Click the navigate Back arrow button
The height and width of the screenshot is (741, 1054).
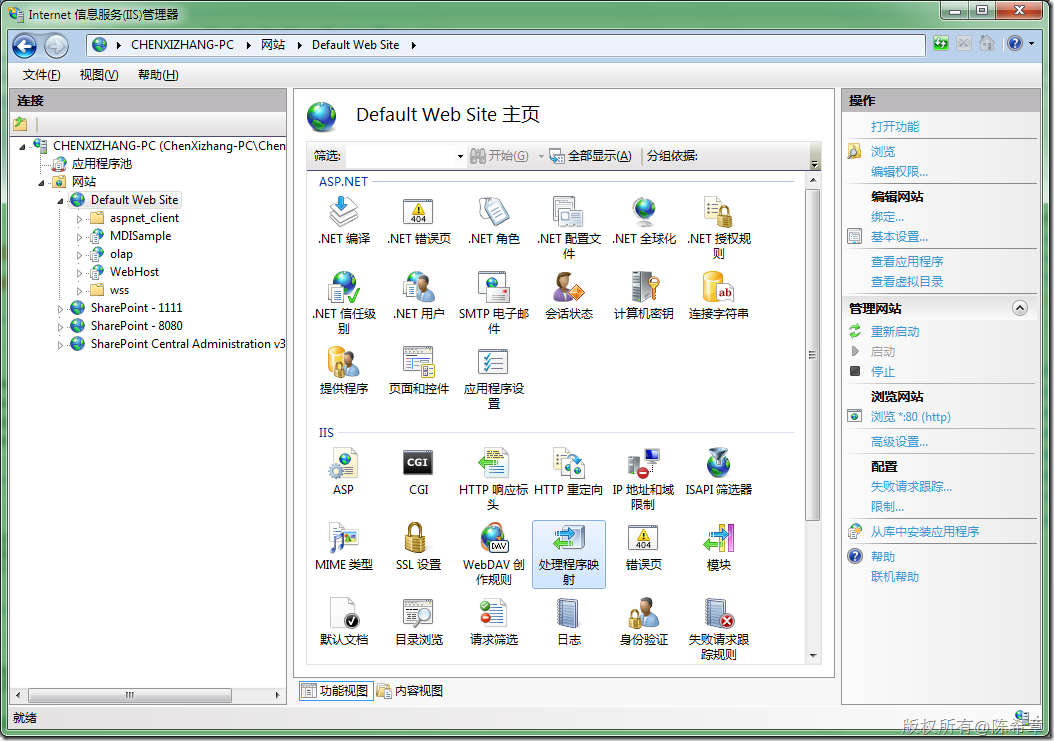pos(25,46)
